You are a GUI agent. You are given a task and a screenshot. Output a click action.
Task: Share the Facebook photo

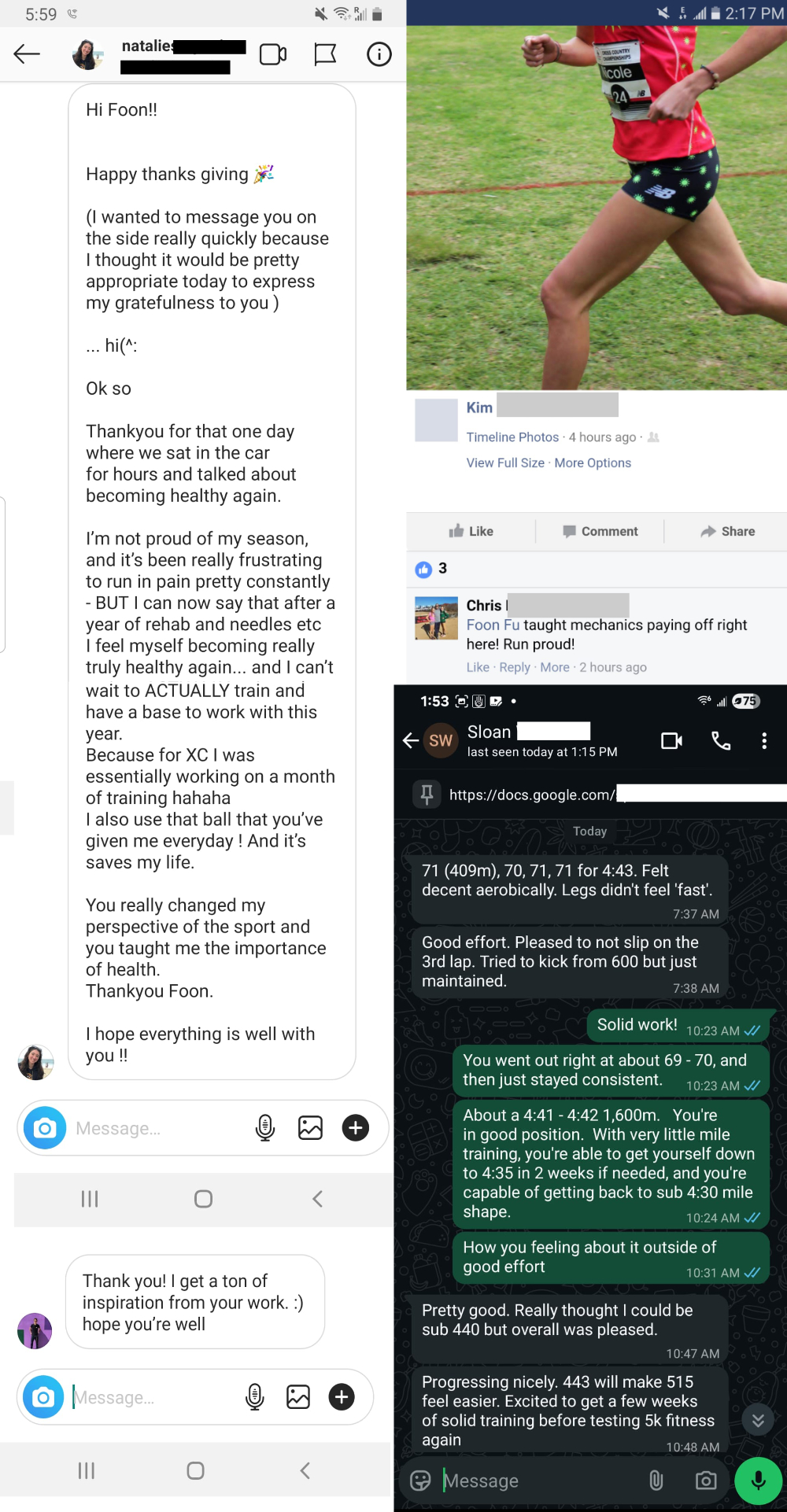(x=728, y=531)
